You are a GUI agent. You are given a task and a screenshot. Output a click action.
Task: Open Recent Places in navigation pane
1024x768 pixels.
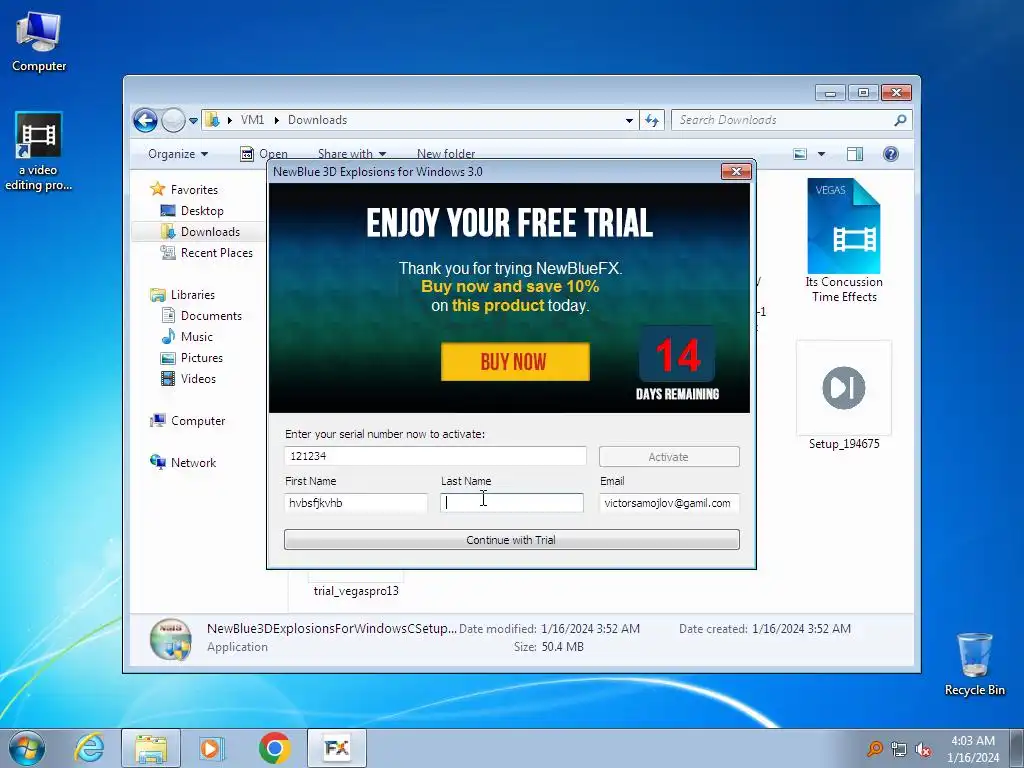coord(207,253)
